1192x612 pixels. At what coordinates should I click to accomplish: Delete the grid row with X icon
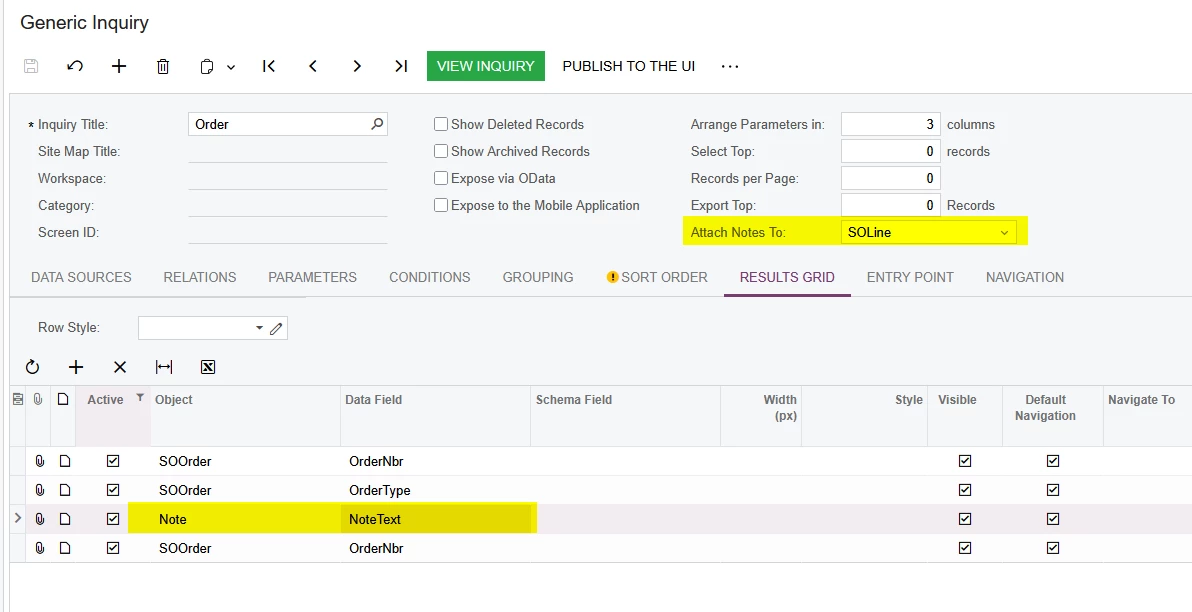pos(119,367)
